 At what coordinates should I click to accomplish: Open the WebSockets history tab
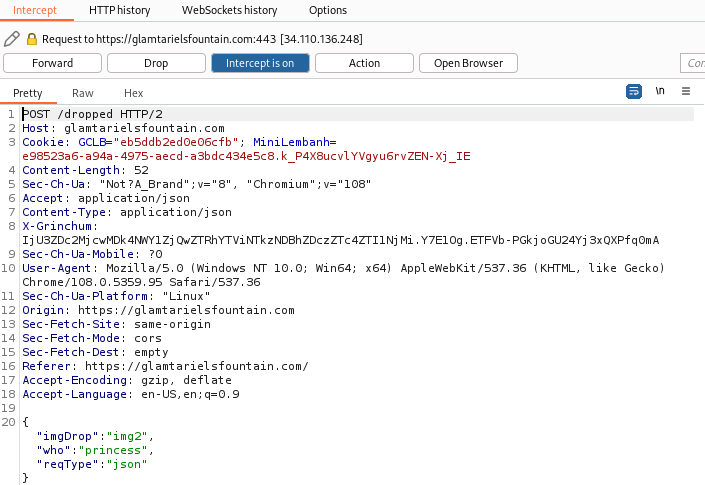(229, 10)
